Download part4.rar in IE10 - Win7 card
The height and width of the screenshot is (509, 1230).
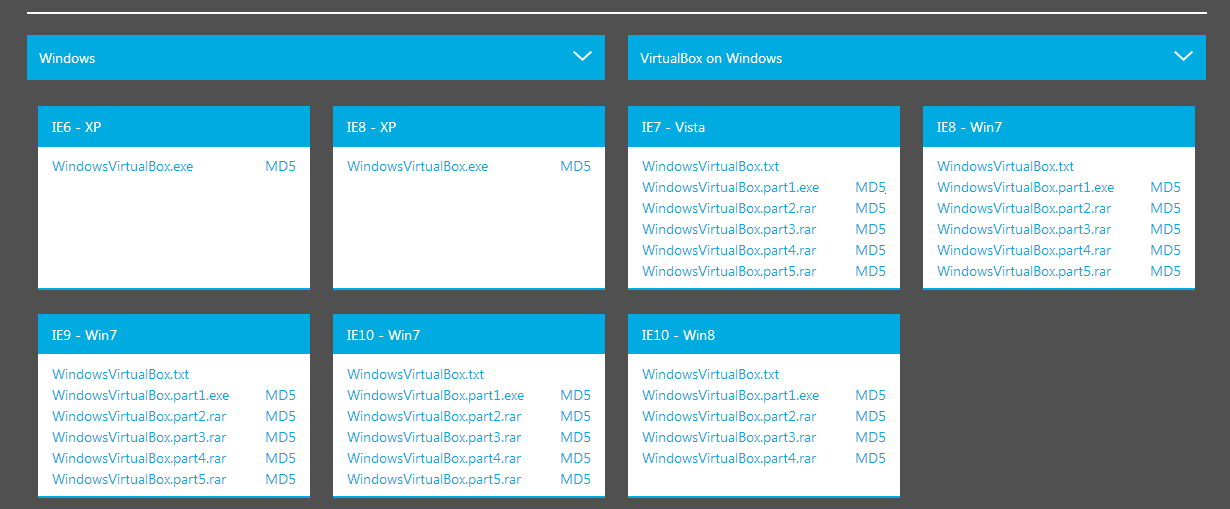pyautogui.click(x=434, y=458)
